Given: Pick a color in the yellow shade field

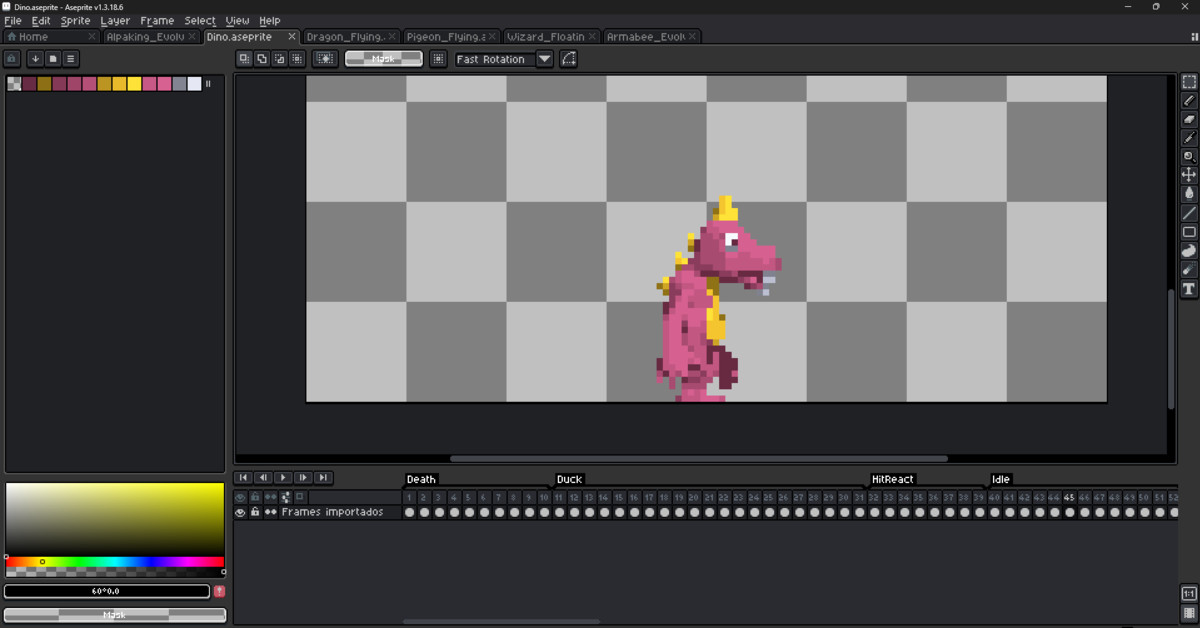Looking at the screenshot, I should click(115, 519).
